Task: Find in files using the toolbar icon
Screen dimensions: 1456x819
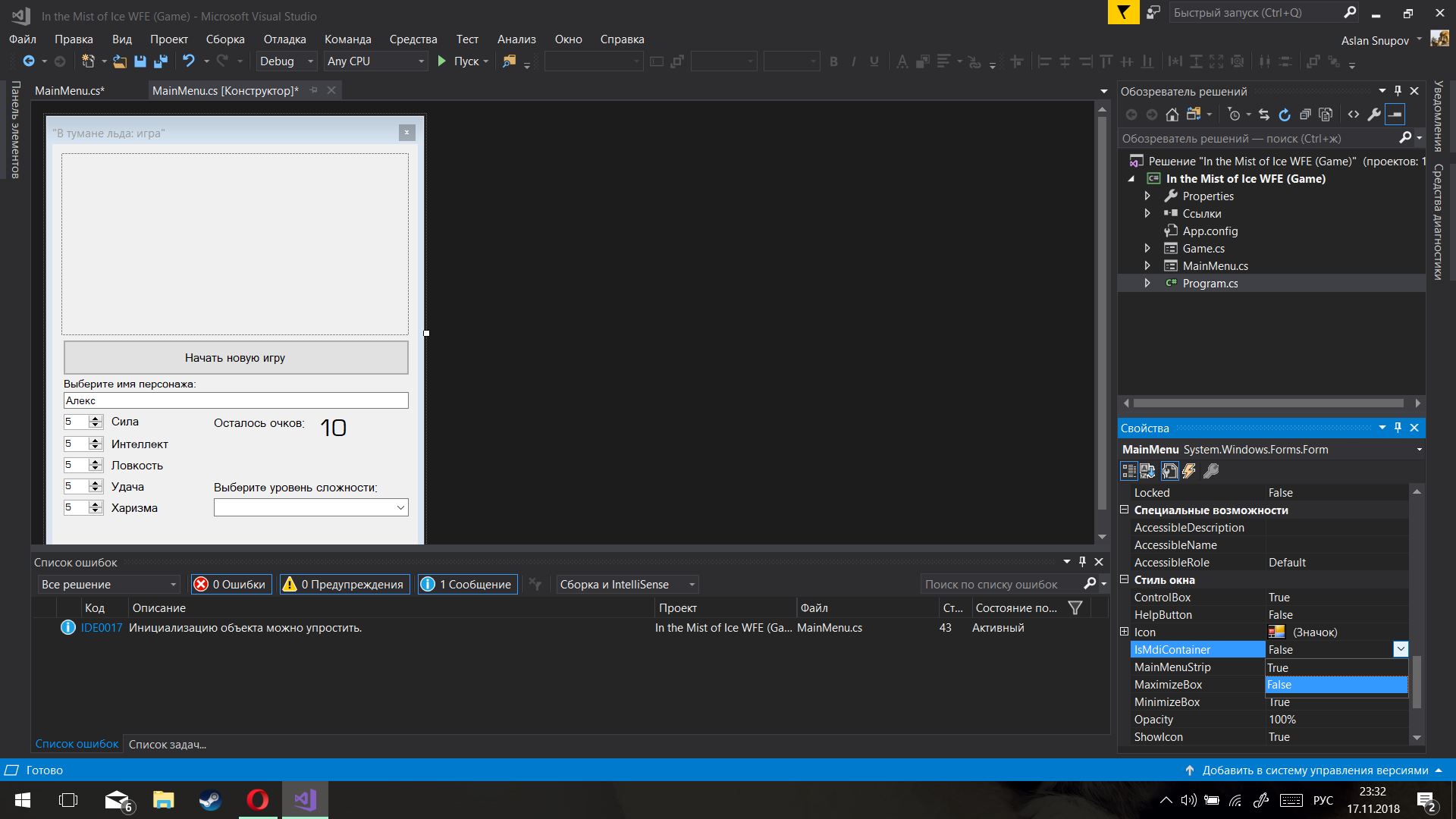Action: coord(509,61)
